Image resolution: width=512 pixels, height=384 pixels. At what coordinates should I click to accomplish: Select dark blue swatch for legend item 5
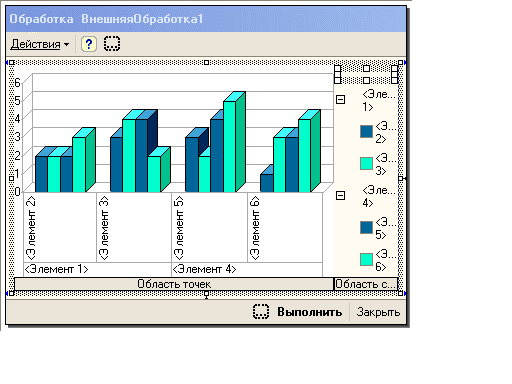(366, 228)
